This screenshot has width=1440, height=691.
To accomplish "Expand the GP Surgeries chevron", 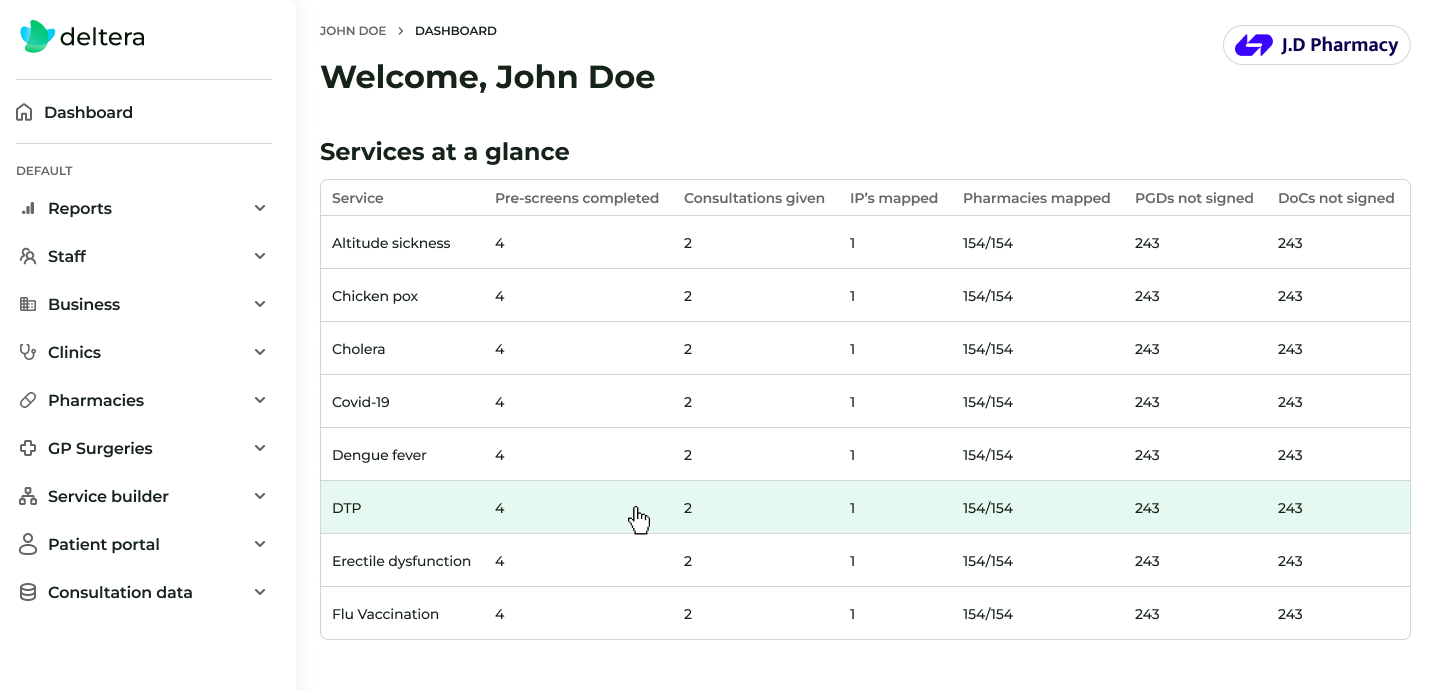I will [x=260, y=448].
